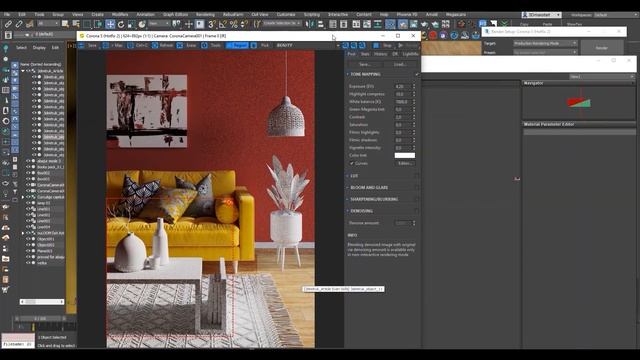Expand the Bloom and Glare section

tap(348, 187)
